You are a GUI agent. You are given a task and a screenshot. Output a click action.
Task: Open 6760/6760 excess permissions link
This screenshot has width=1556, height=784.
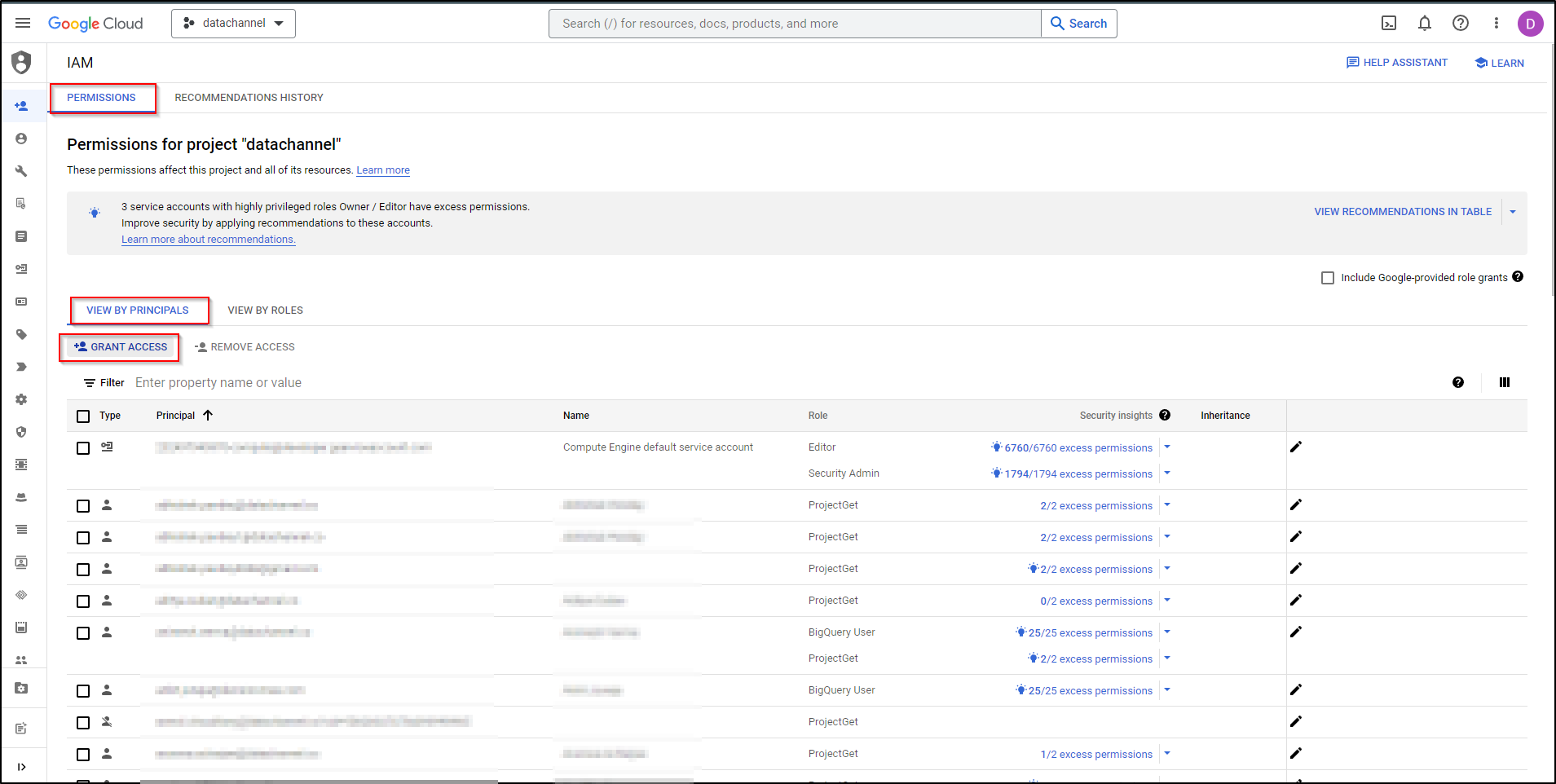point(1078,448)
